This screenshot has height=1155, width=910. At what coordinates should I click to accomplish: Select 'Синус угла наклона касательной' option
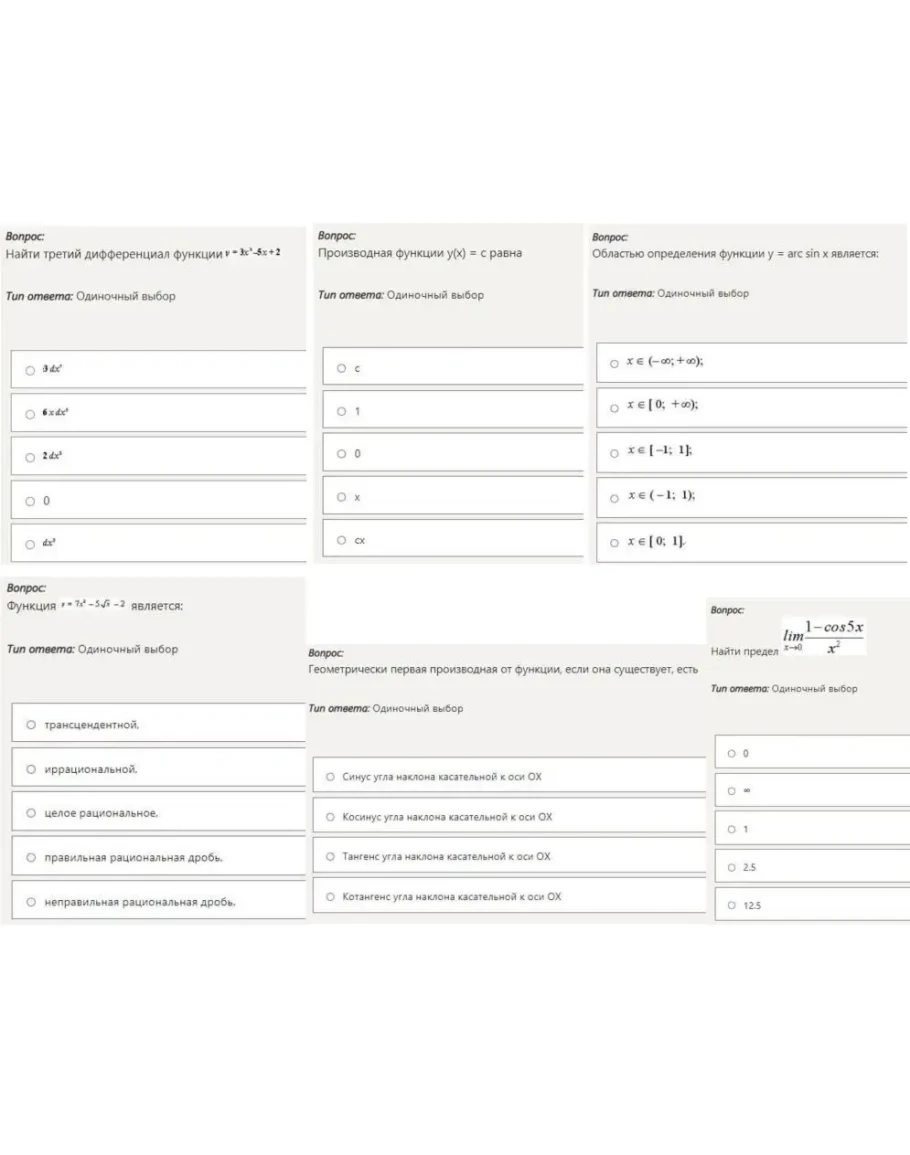click(x=330, y=776)
